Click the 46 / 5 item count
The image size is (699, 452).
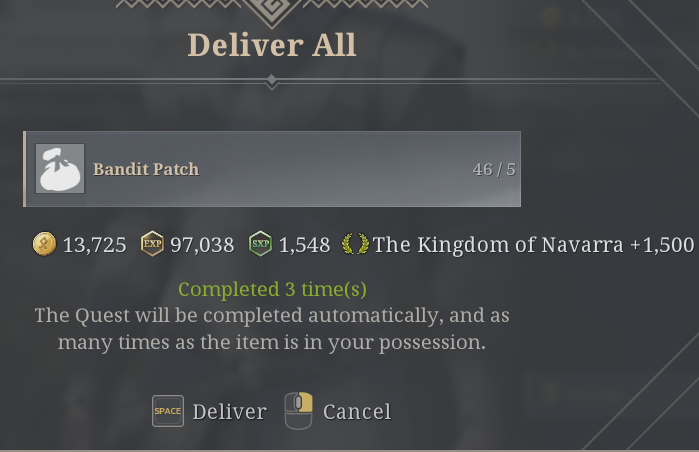[x=494, y=169]
